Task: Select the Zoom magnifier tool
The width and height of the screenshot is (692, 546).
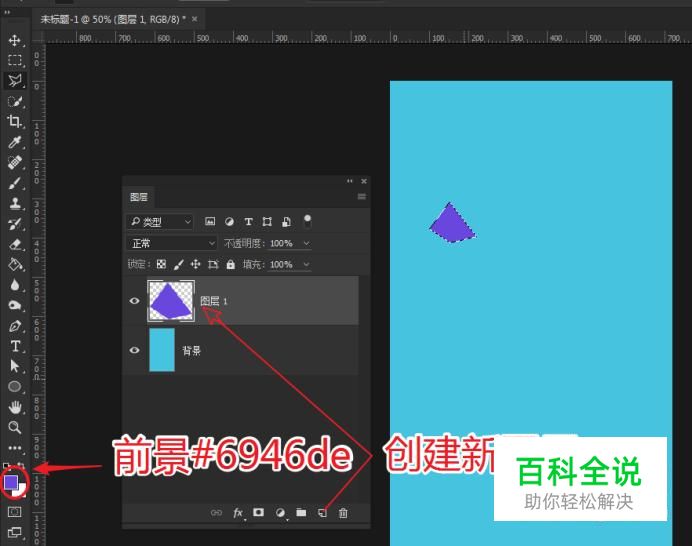Action: (15, 427)
